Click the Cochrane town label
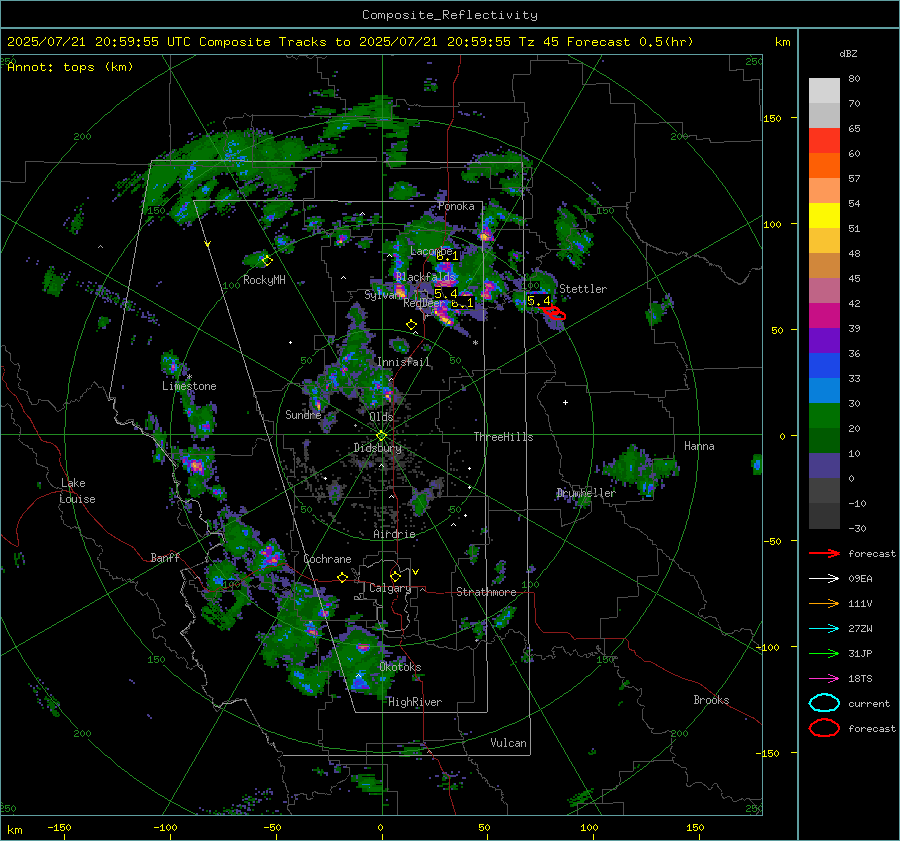The width and height of the screenshot is (900, 841). (x=327, y=559)
